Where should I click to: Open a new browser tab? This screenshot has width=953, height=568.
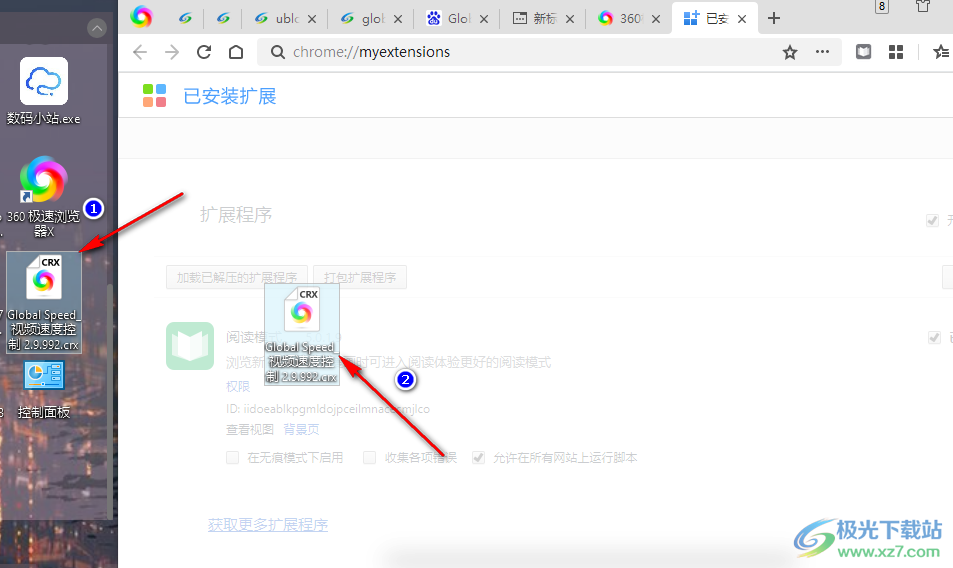coord(773,18)
